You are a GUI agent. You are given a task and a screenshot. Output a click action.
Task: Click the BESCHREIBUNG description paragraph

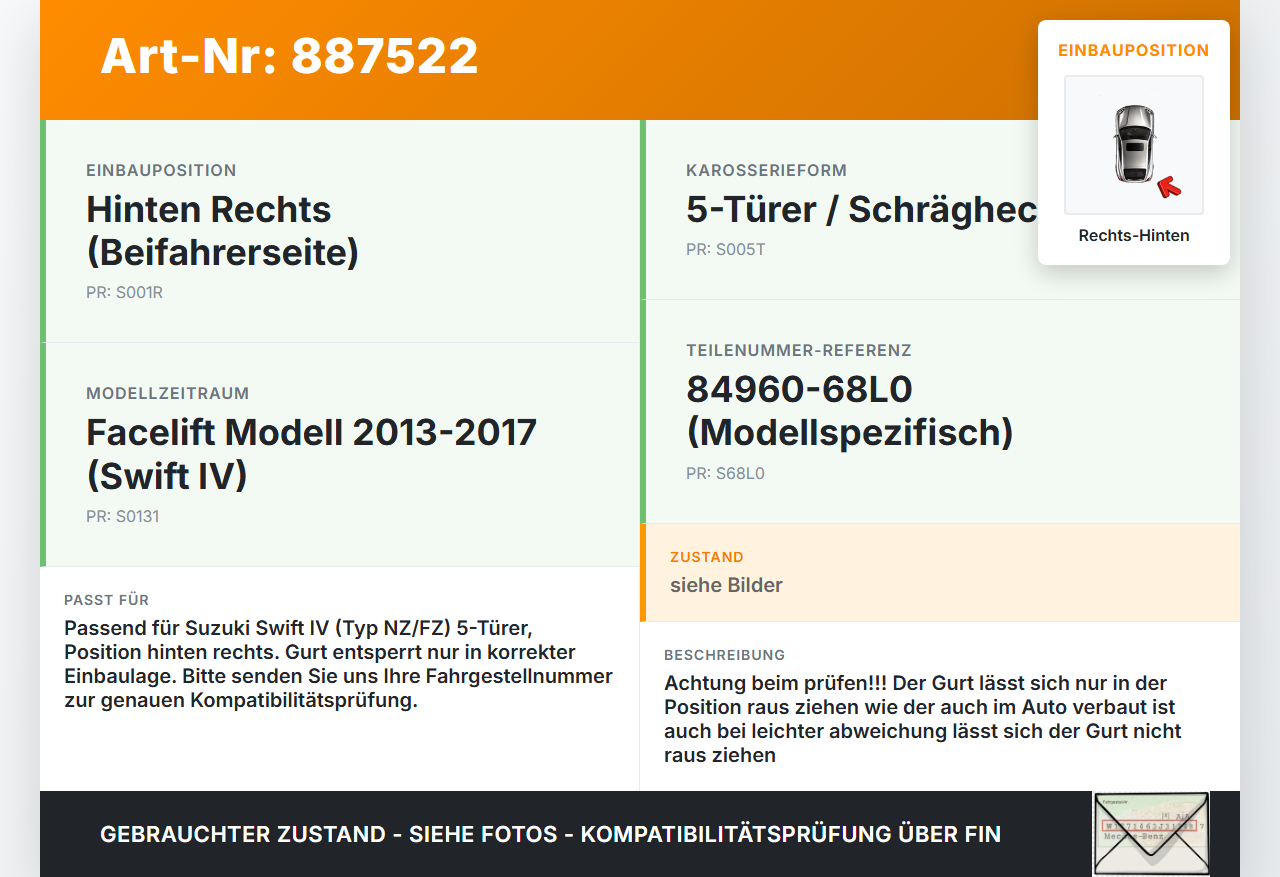(x=922, y=719)
